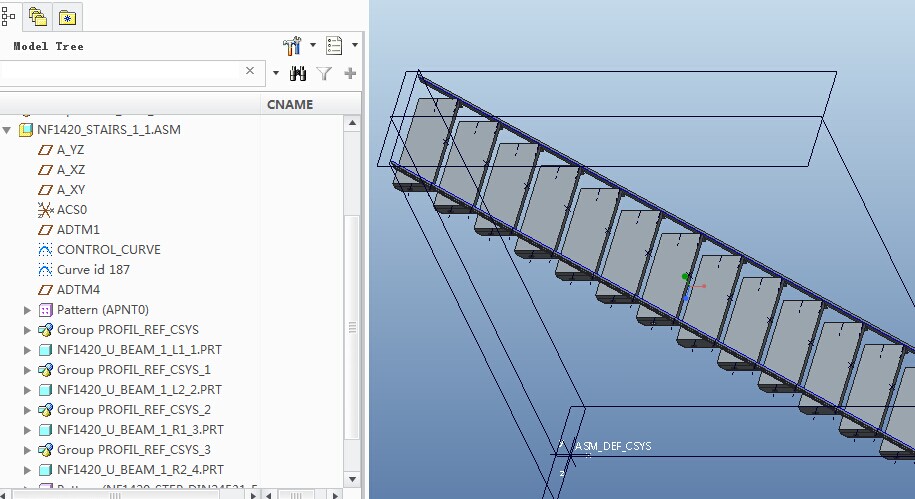Viewport: 915px width, 499px height.
Task: Click the Curve id 187 icon
Action: point(45,270)
